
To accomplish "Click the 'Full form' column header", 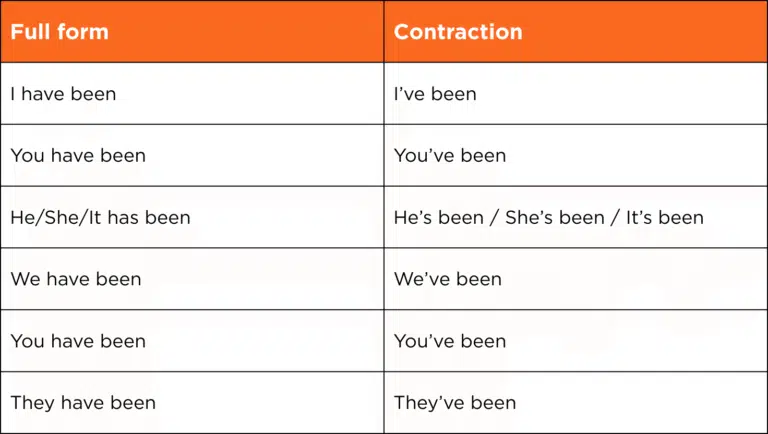I will (59, 31).
